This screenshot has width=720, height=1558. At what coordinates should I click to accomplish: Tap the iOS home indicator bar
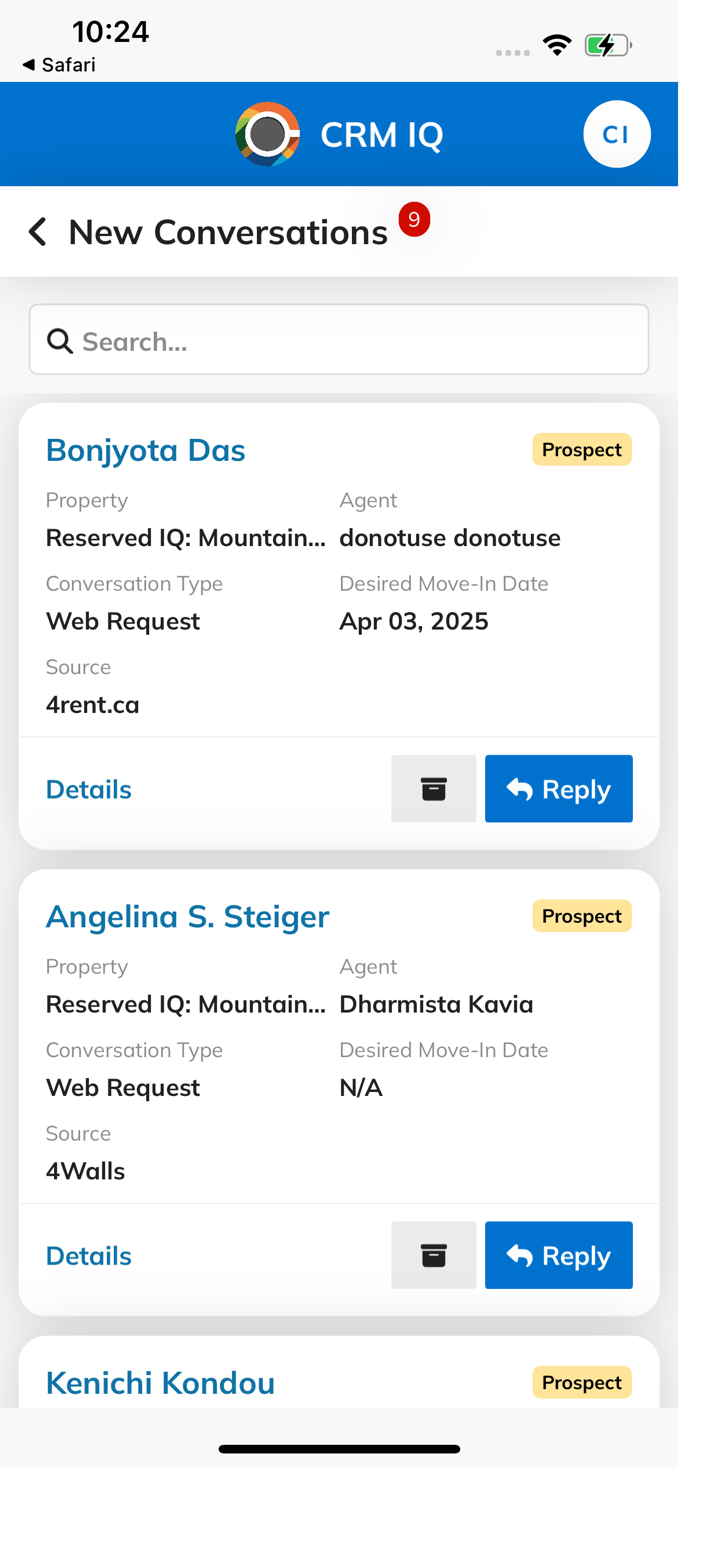pos(339,1448)
